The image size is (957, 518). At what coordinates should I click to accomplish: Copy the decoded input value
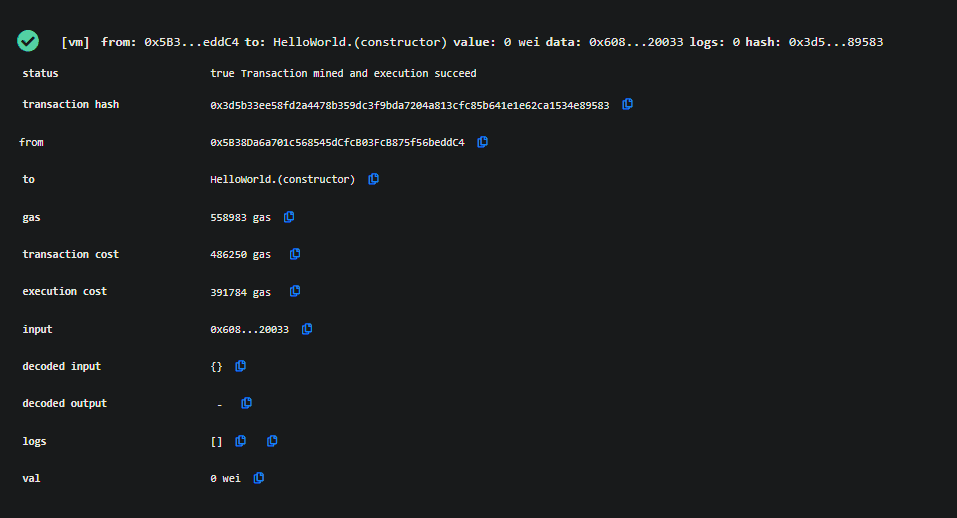[x=240, y=366]
